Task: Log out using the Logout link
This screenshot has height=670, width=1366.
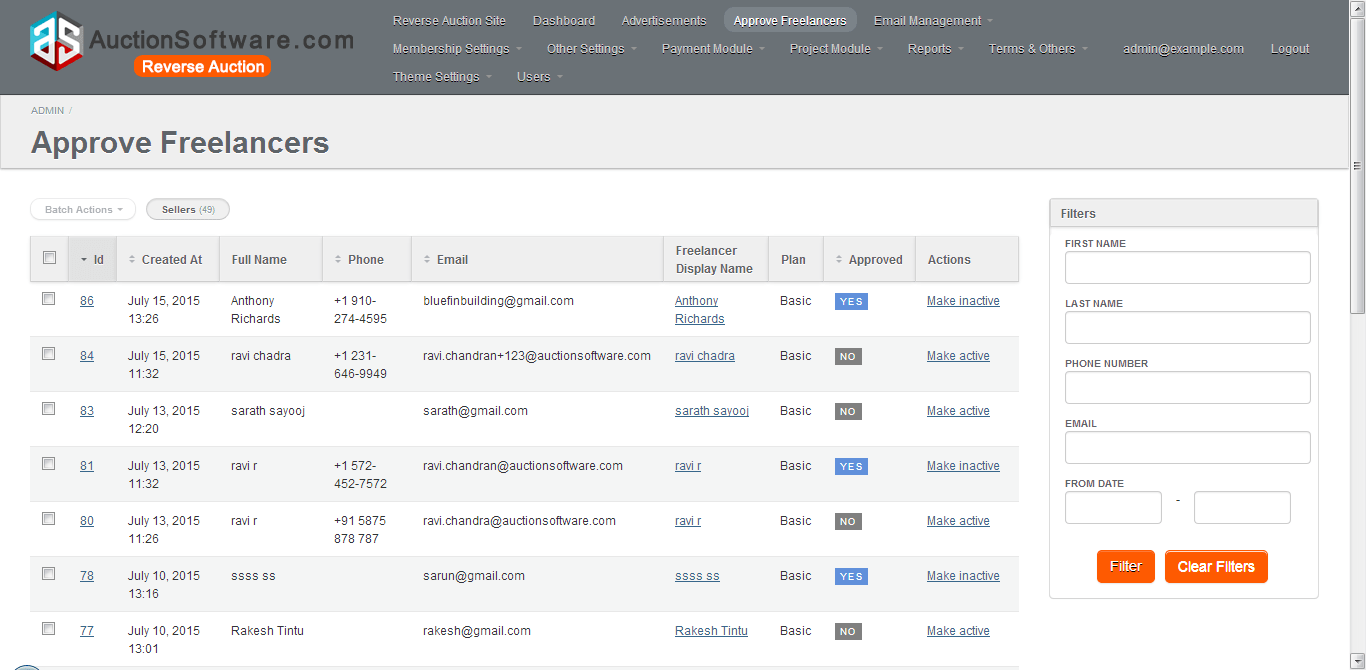Action: coord(1290,48)
